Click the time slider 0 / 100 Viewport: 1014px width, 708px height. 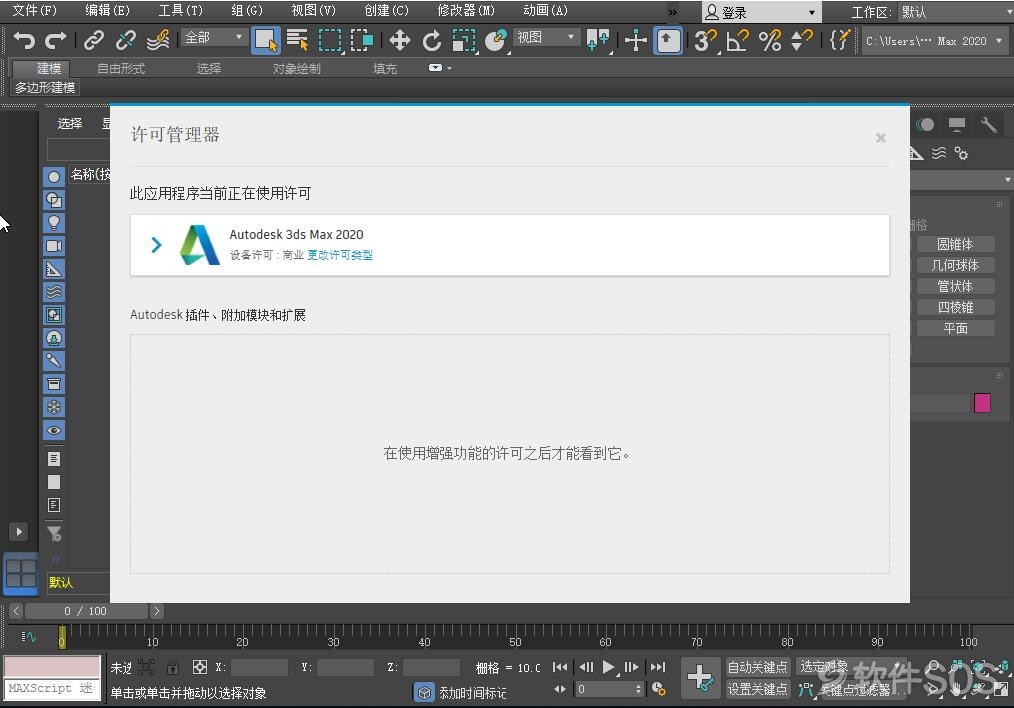(x=86, y=611)
